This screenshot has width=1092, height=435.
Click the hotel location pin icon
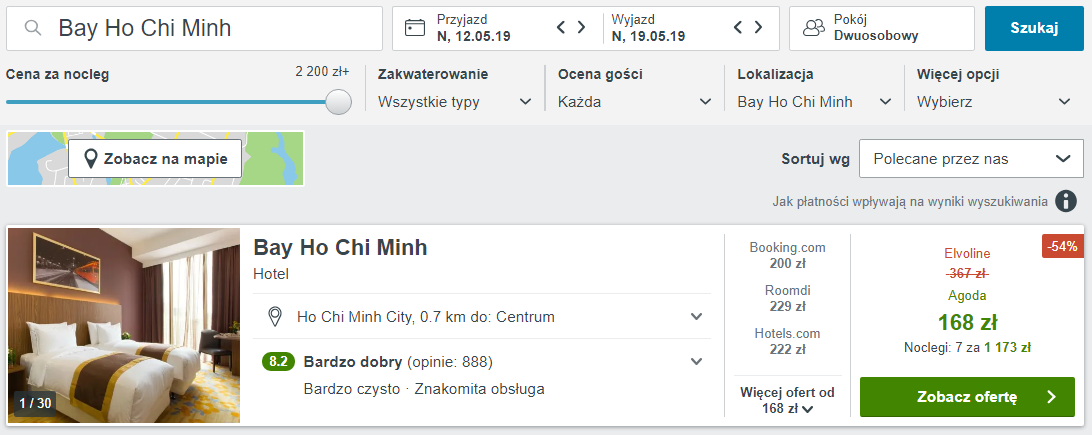274,317
